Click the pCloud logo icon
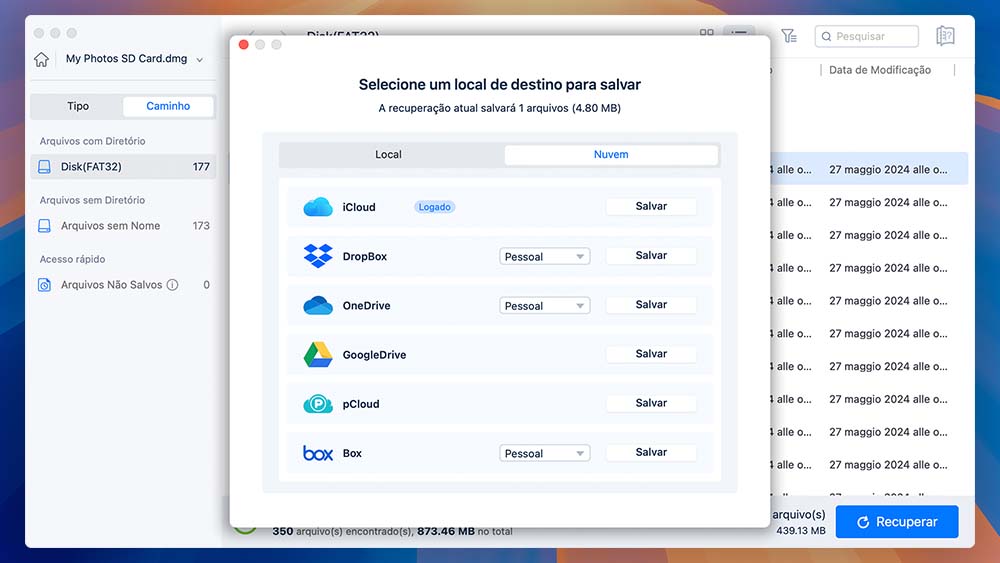This screenshot has height=563, width=1000. coord(318,404)
